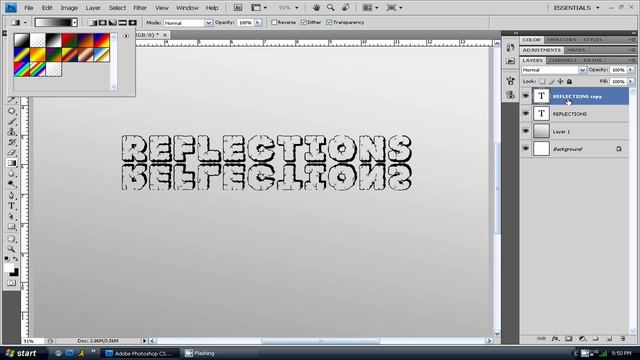Click the gradient Opacity value field
The image size is (640, 360).
(x=245, y=23)
